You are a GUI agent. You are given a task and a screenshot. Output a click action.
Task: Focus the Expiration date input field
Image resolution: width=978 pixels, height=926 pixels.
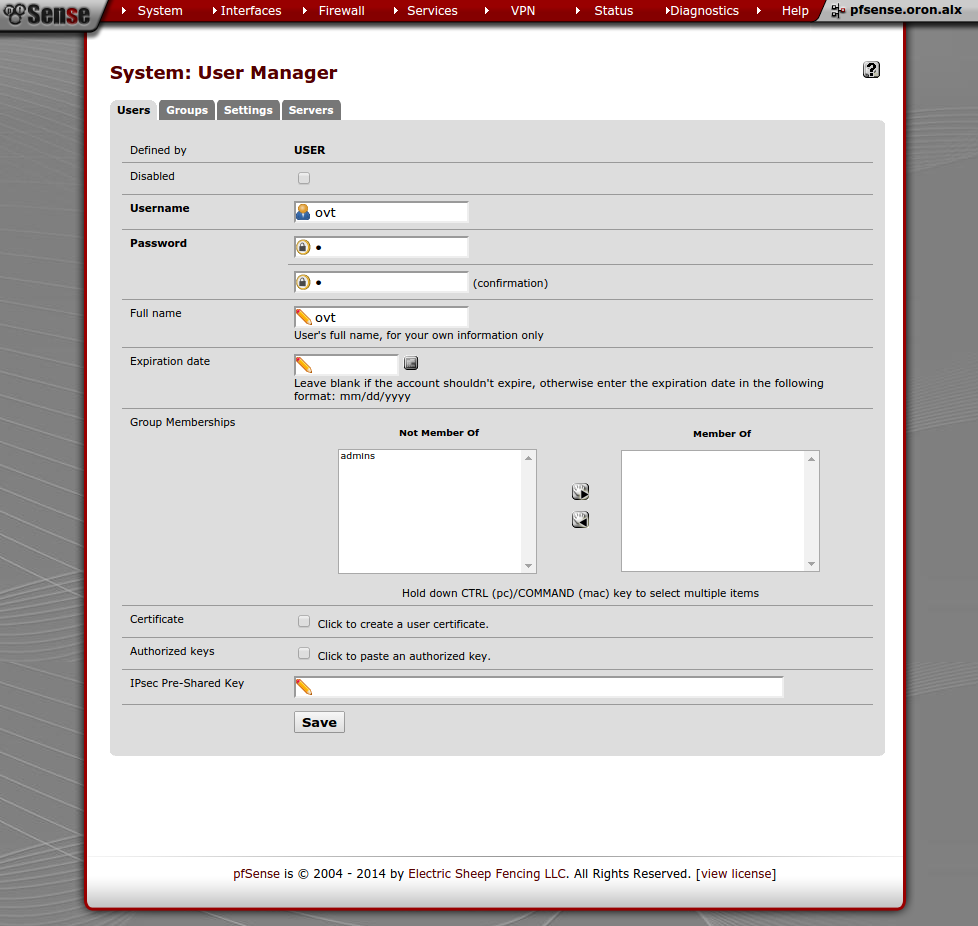(x=346, y=364)
